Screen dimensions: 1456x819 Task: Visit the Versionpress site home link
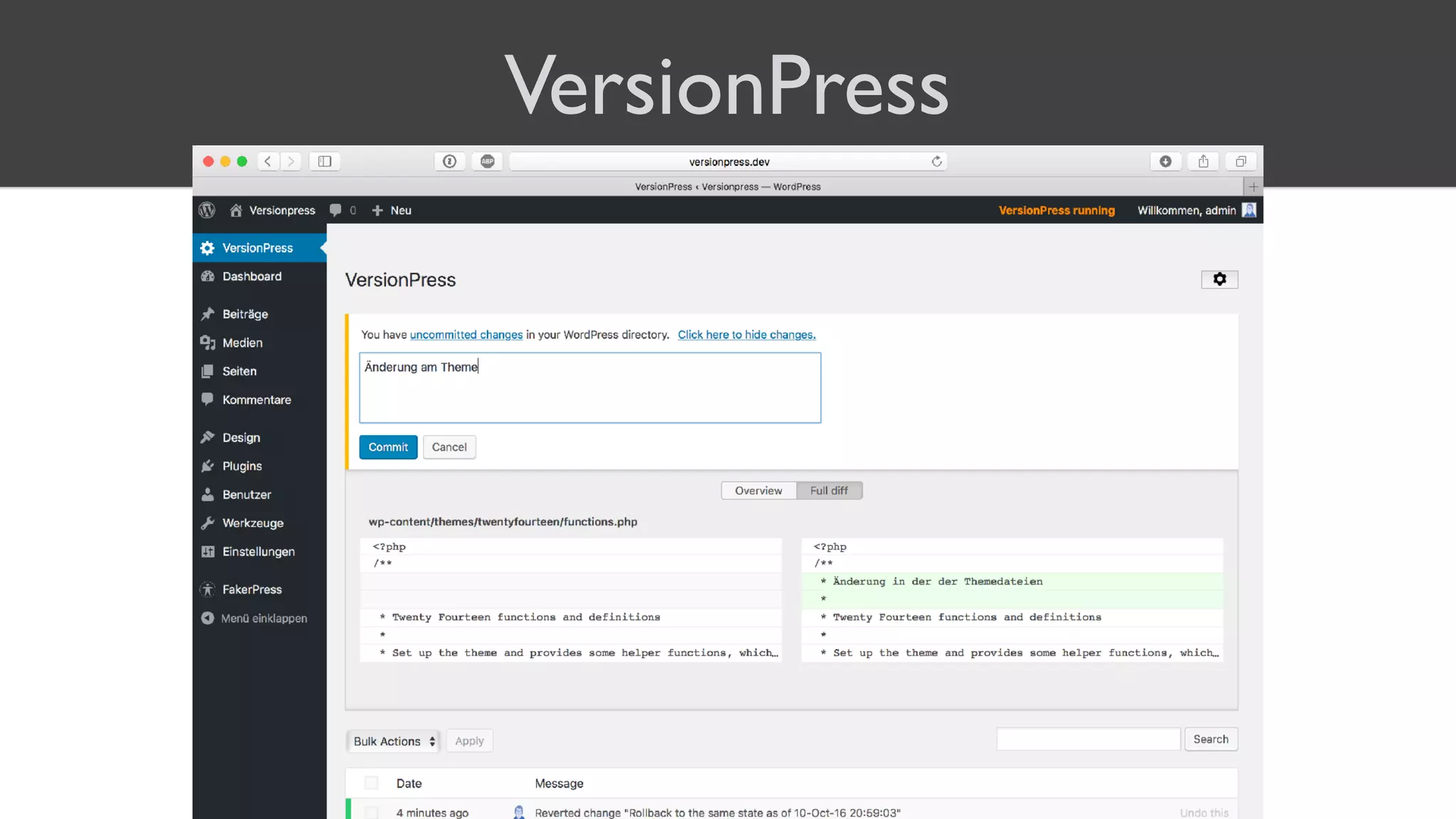click(x=272, y=210)
